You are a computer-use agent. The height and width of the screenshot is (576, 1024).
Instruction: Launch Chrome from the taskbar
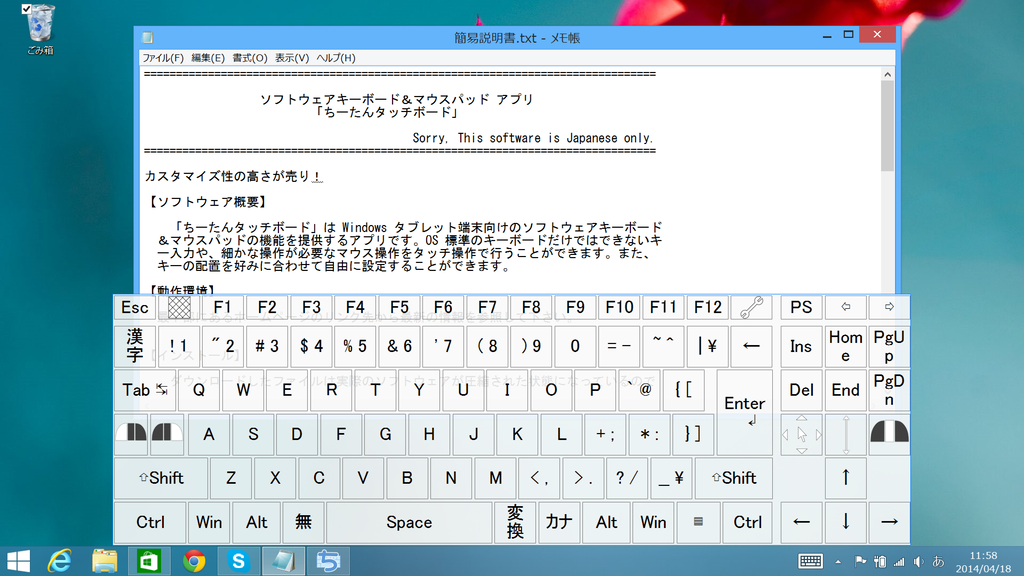196,562
